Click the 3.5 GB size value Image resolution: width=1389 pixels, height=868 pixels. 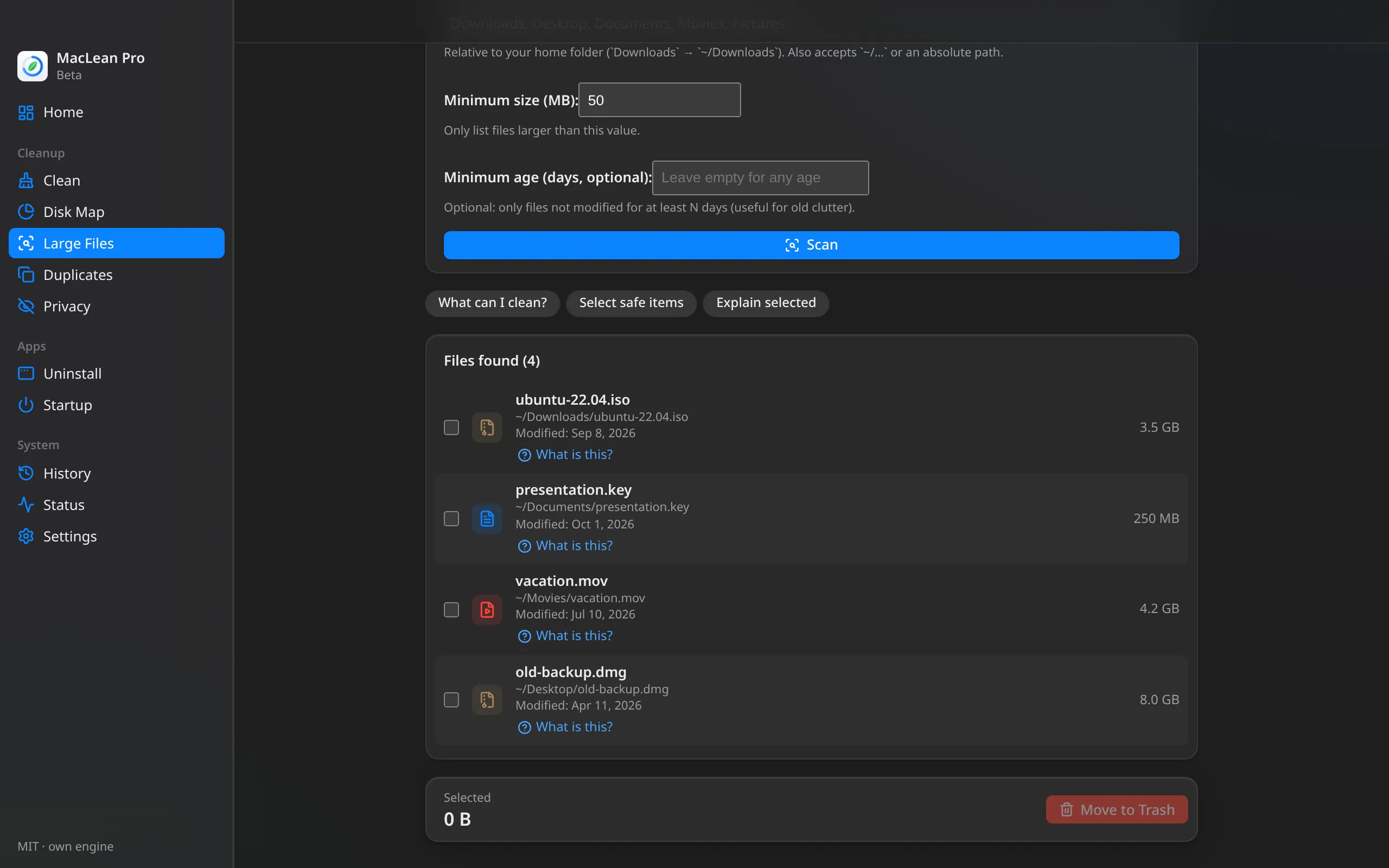(1159, 427)
